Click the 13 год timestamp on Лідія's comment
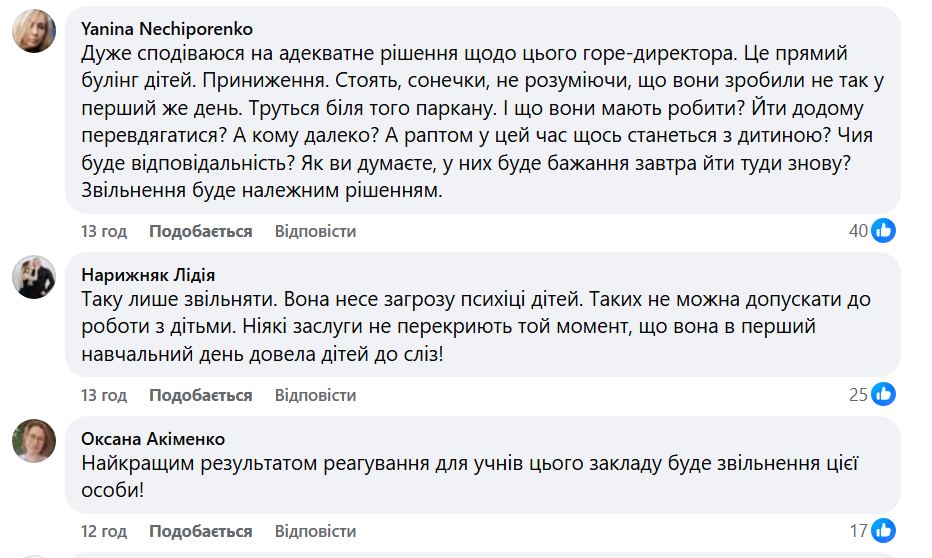This screenshot has height=558, width=932. click(104, 395)
